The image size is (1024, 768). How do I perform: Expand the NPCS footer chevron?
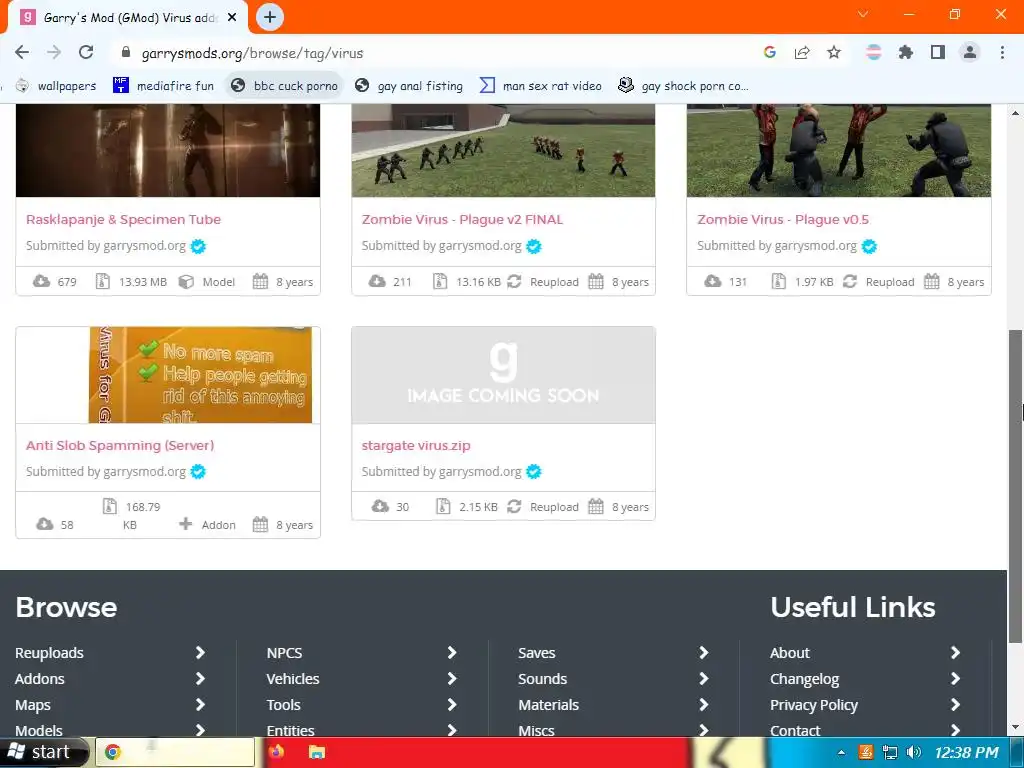point(452,652)
